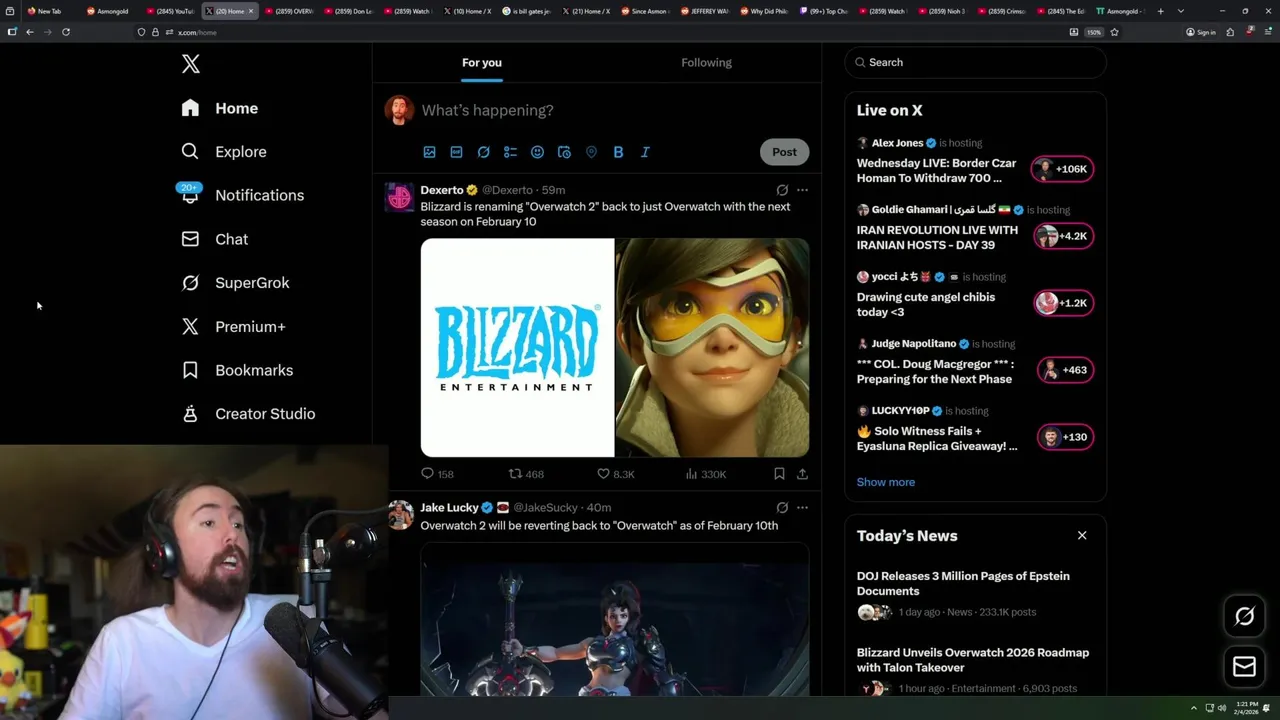Click the Grok enhance icon in composer
This screenshot has height=720, width=1280.
coord(483,152)
